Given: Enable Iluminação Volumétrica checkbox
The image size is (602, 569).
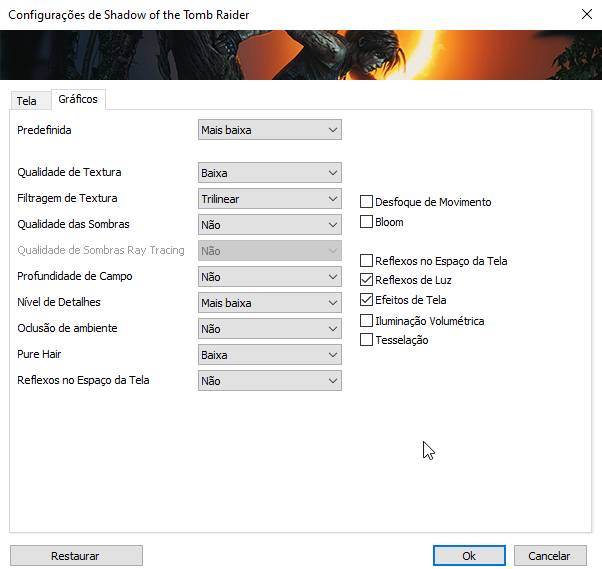Looking at the screenshot, I should (x=367, y=320).
